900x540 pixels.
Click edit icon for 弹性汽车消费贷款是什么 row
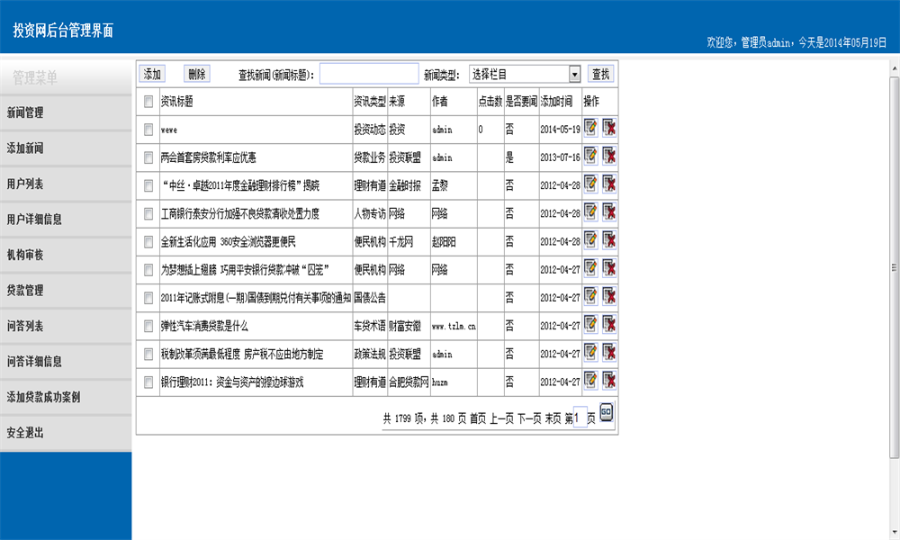pos(591,324)
